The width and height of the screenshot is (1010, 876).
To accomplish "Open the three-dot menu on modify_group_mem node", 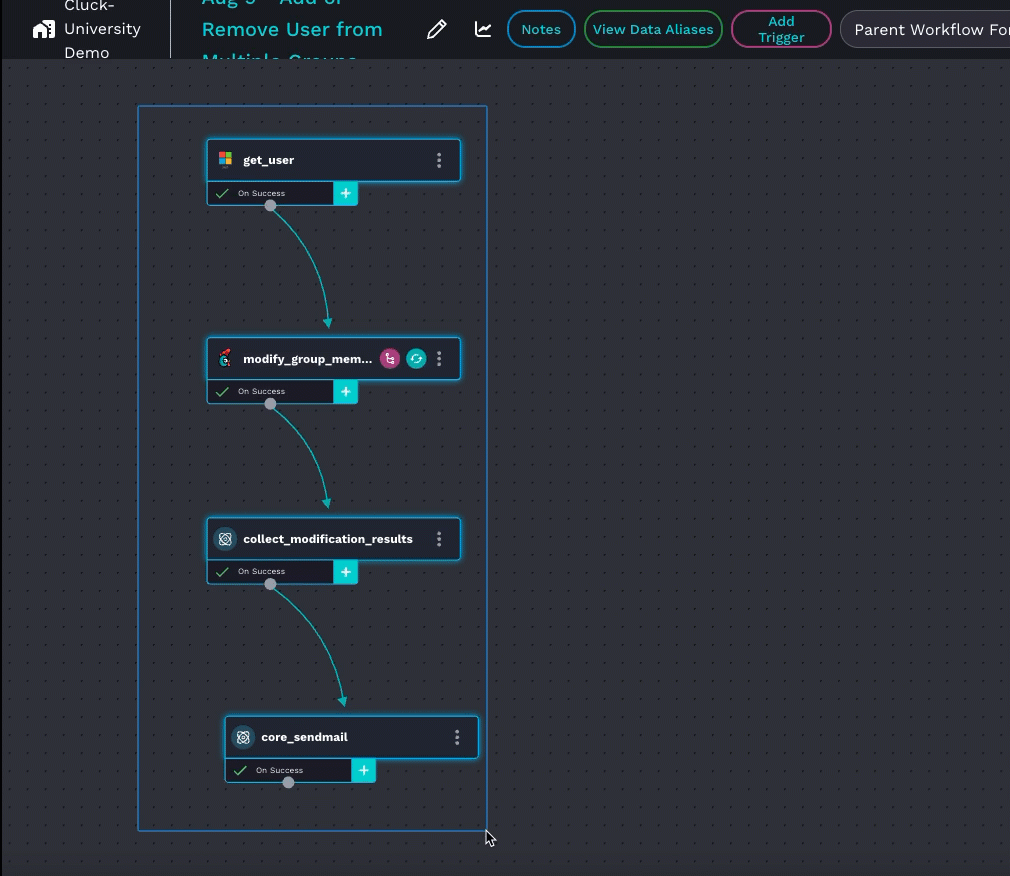I will 439,359.
